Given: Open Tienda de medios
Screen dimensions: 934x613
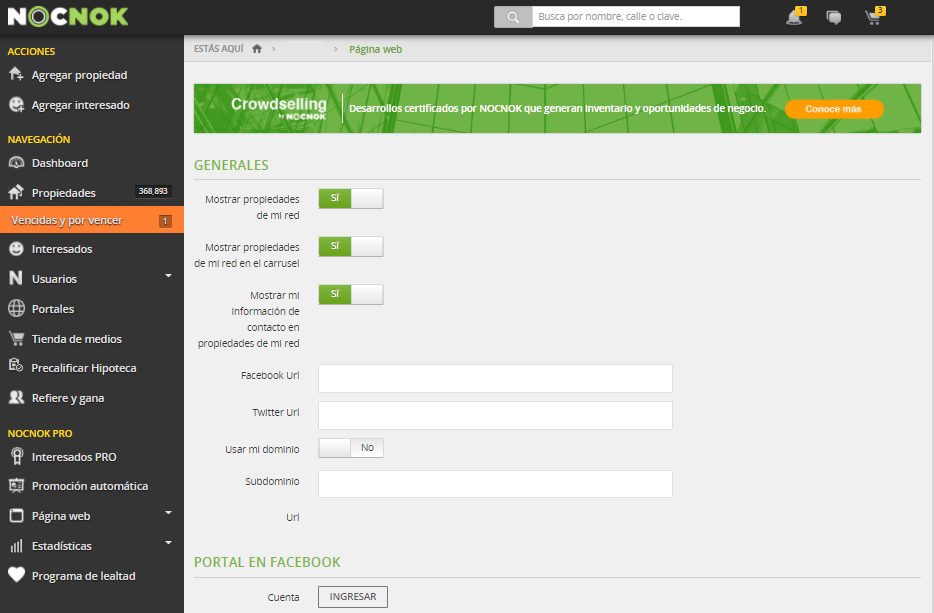Looking at the screenshot, I should click(x=77, y=339).
